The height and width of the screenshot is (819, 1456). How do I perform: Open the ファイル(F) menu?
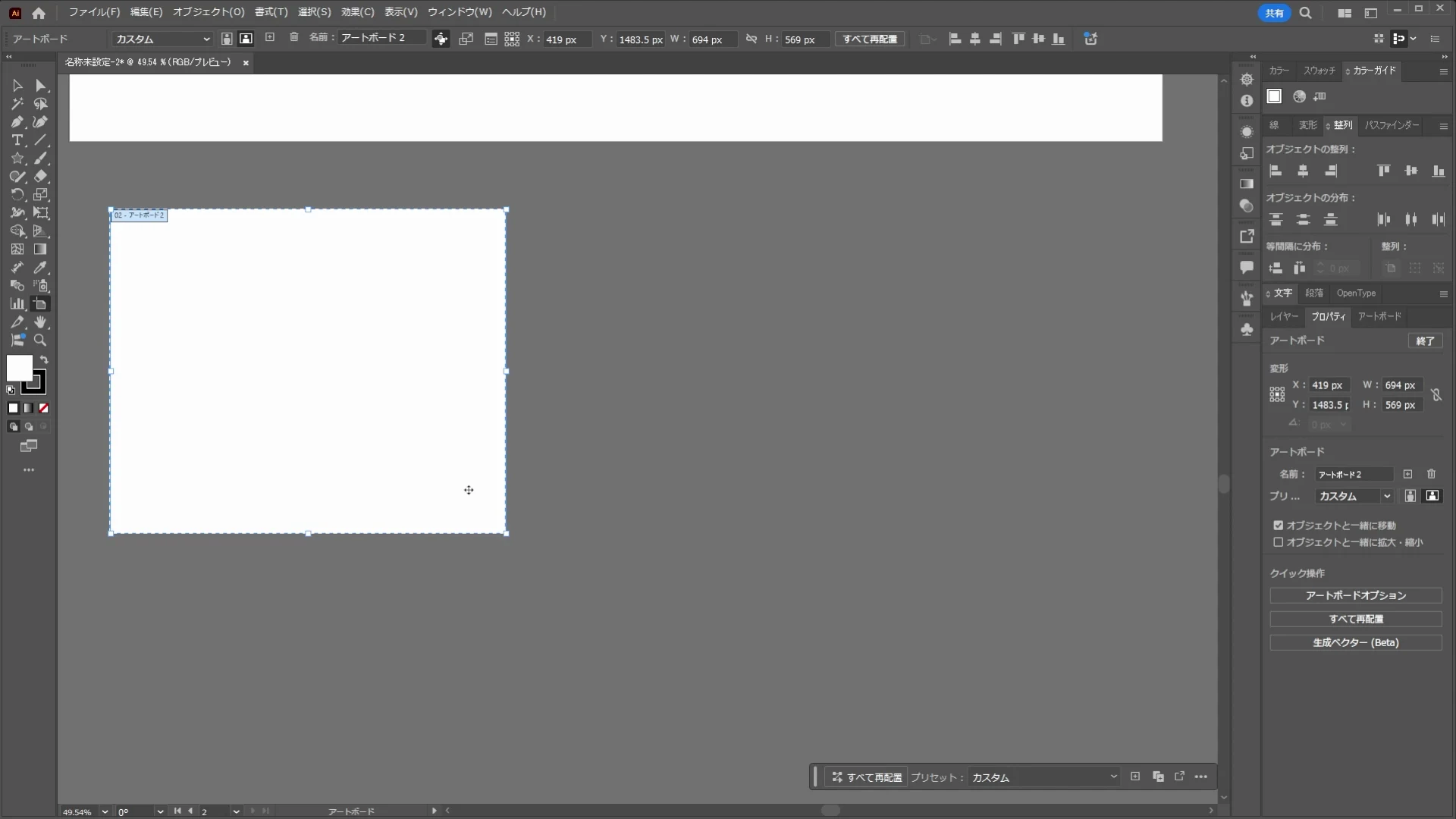[94, 12]
